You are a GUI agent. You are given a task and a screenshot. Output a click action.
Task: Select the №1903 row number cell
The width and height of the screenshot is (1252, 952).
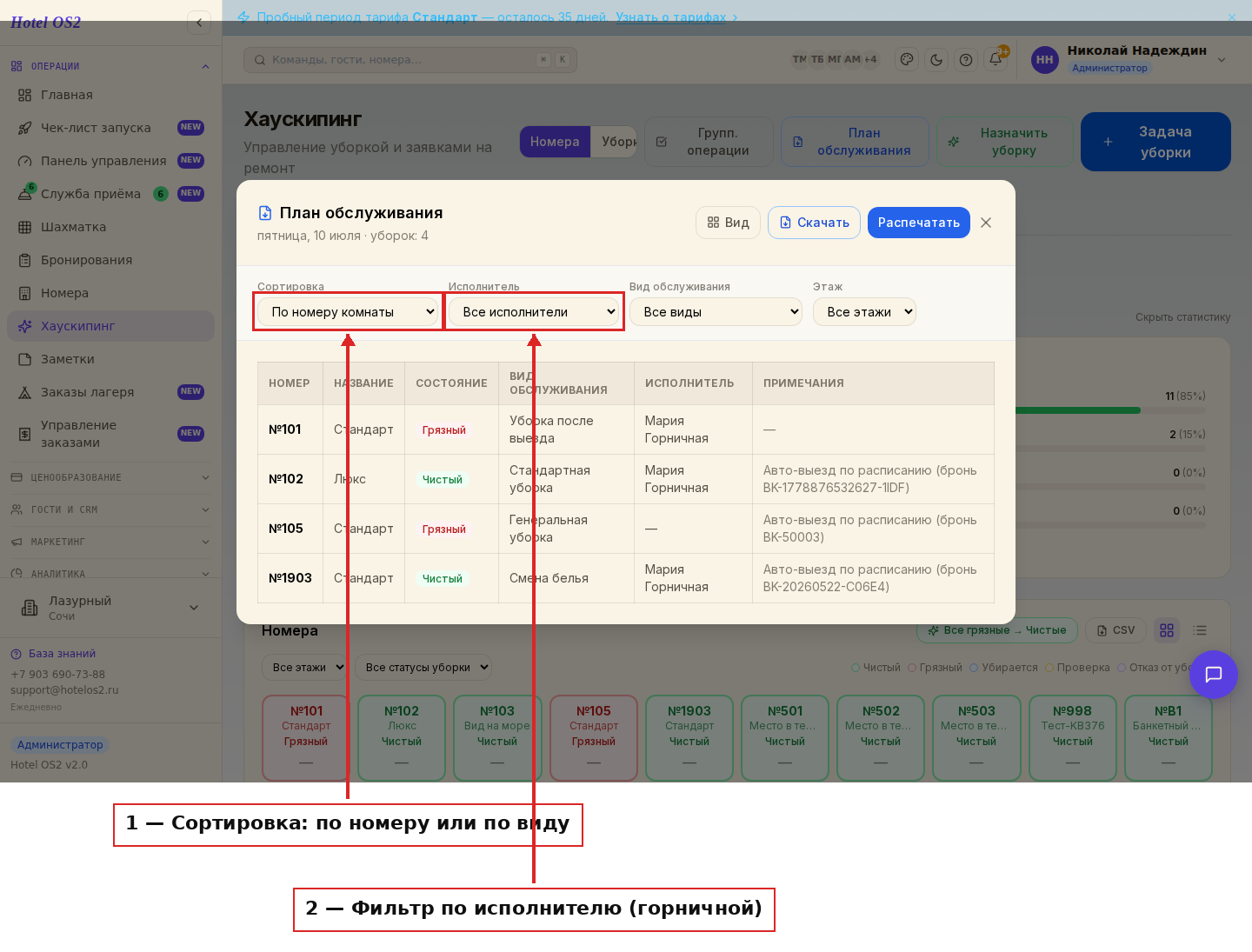click(290, 578)
